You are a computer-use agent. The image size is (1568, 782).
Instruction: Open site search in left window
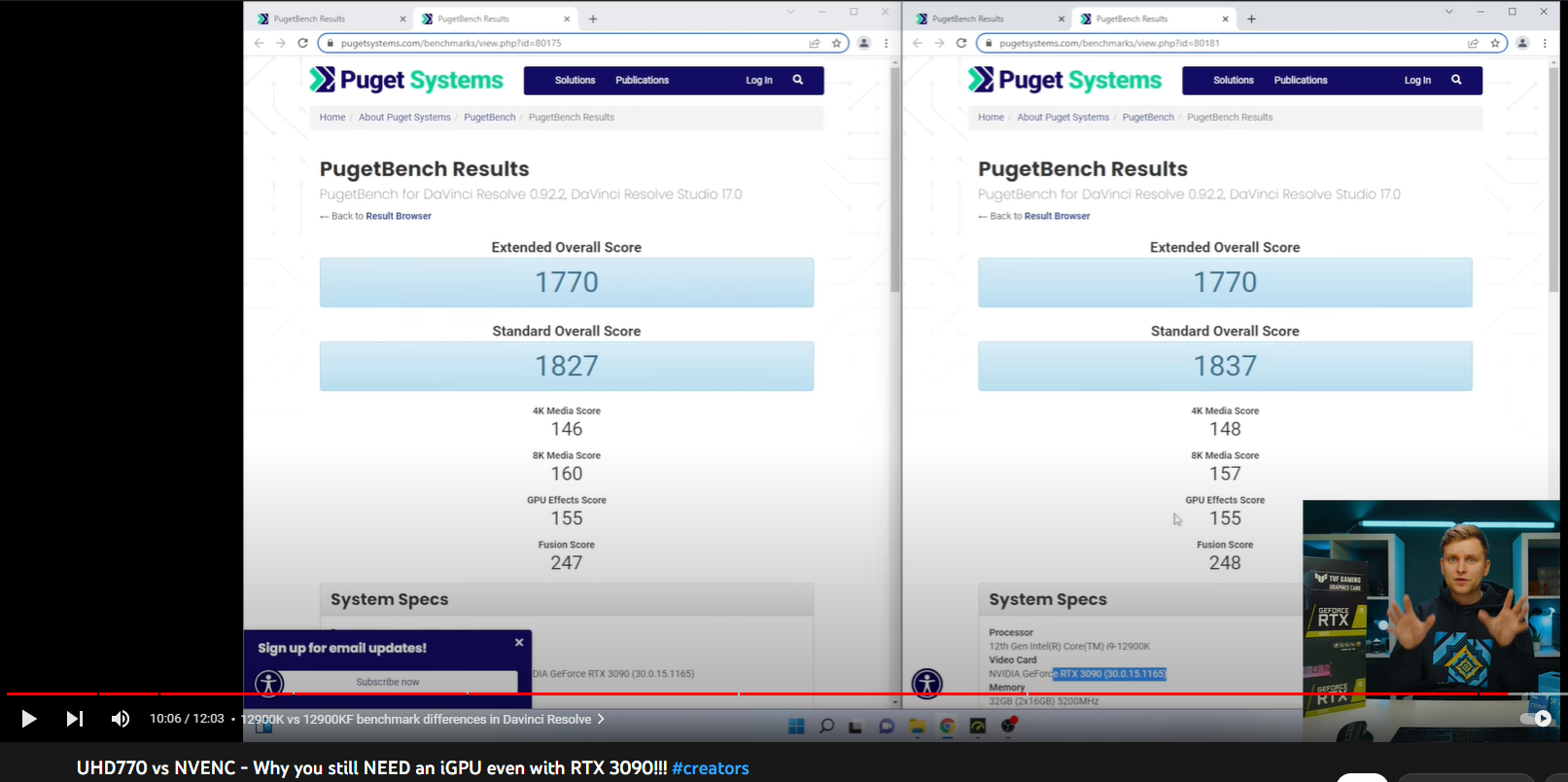(x=798, y=80)
